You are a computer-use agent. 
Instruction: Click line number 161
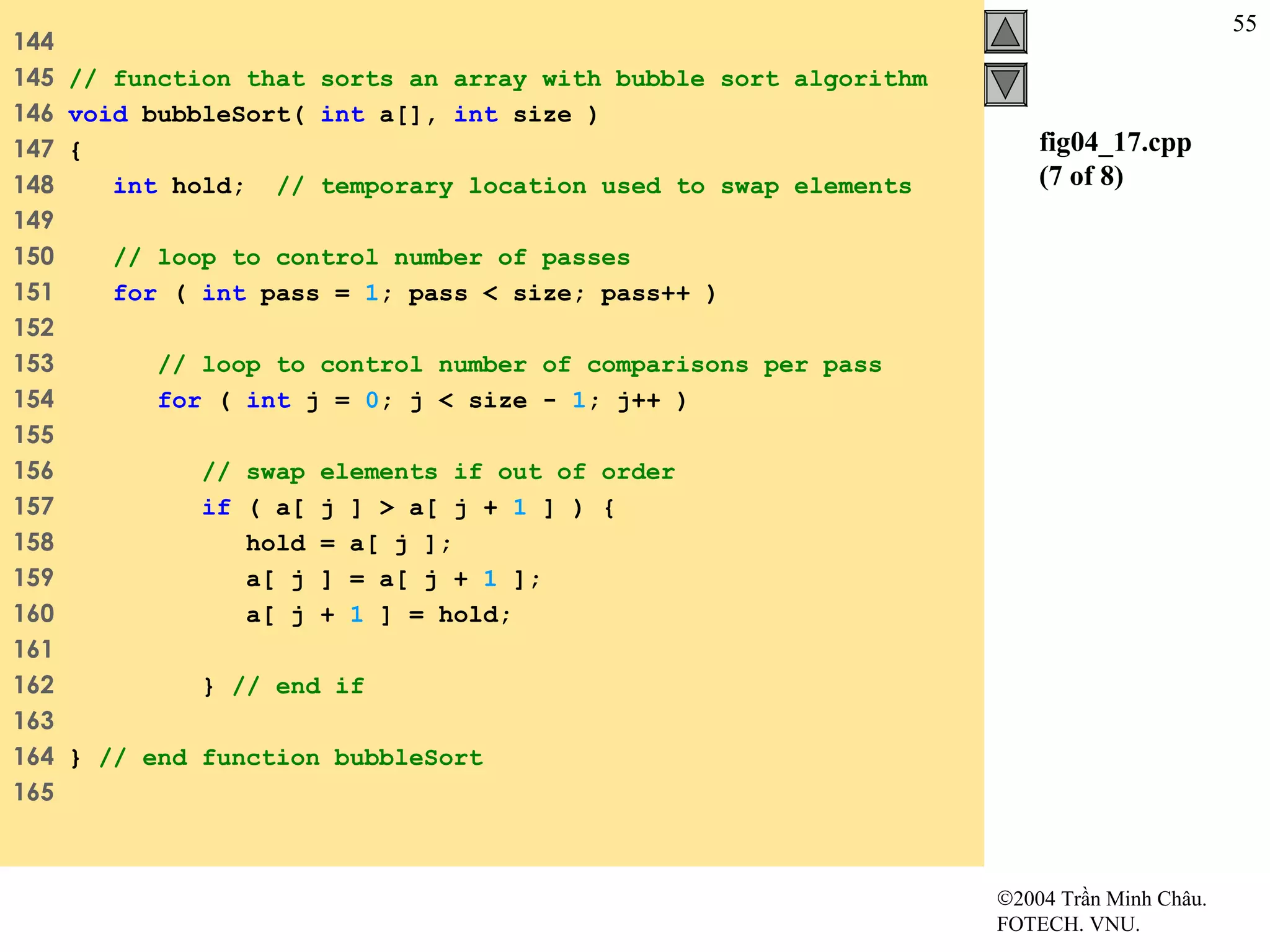34,650
